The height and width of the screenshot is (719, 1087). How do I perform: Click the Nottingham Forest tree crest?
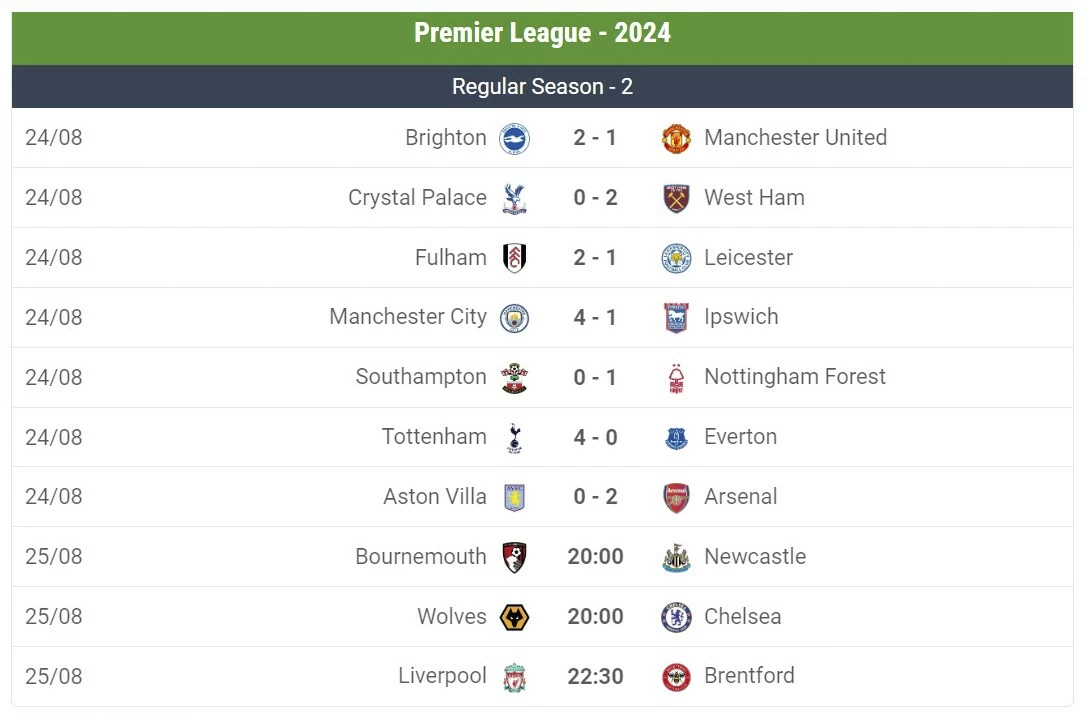coord(675,377)
